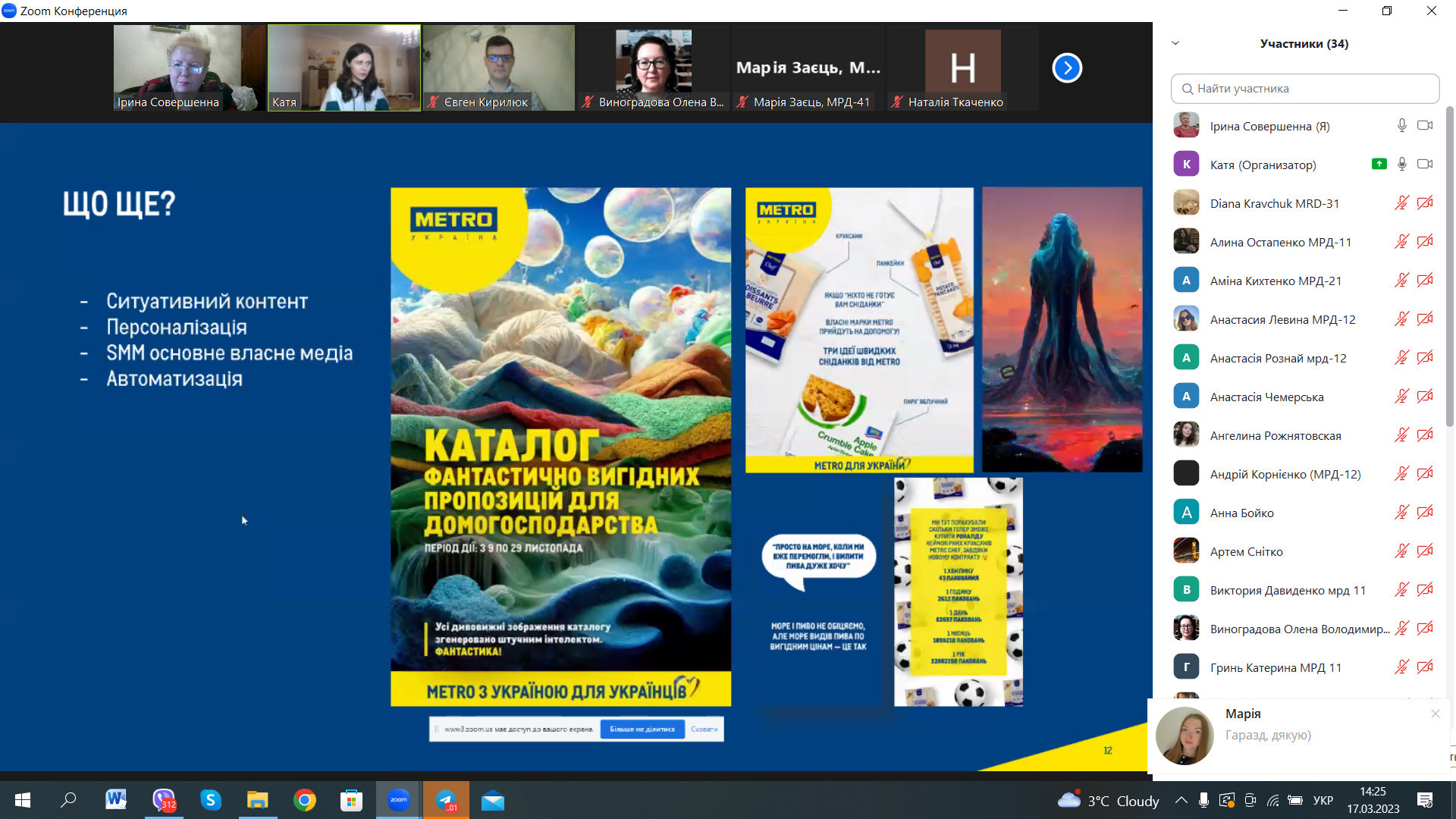Select Ірина Совершенна video thumbnail
This screenshot has height=819, width=1456.
point(189,68)
